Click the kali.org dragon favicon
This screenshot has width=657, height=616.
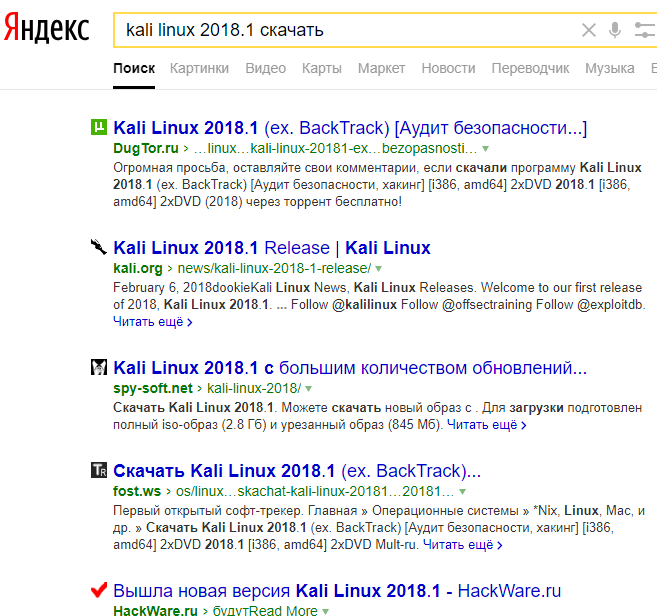point(99,247)
